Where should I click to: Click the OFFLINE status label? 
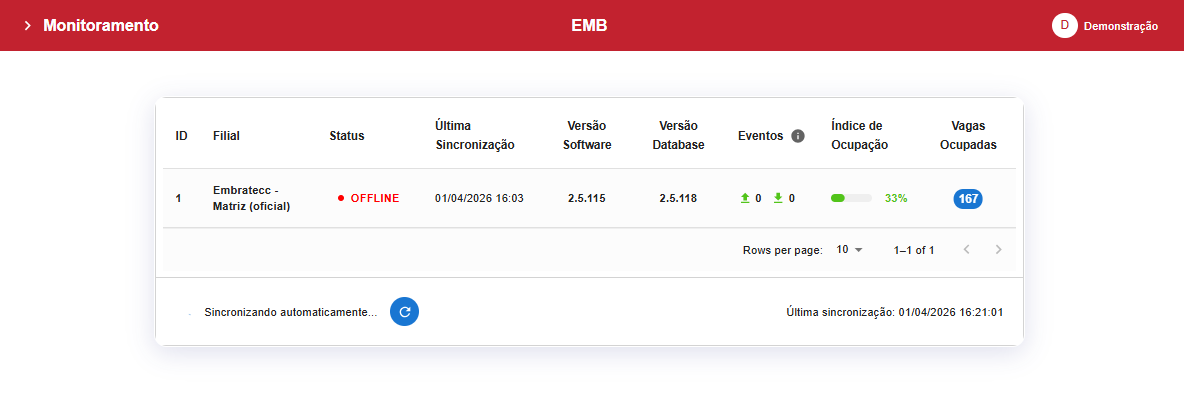coord(375,199)
